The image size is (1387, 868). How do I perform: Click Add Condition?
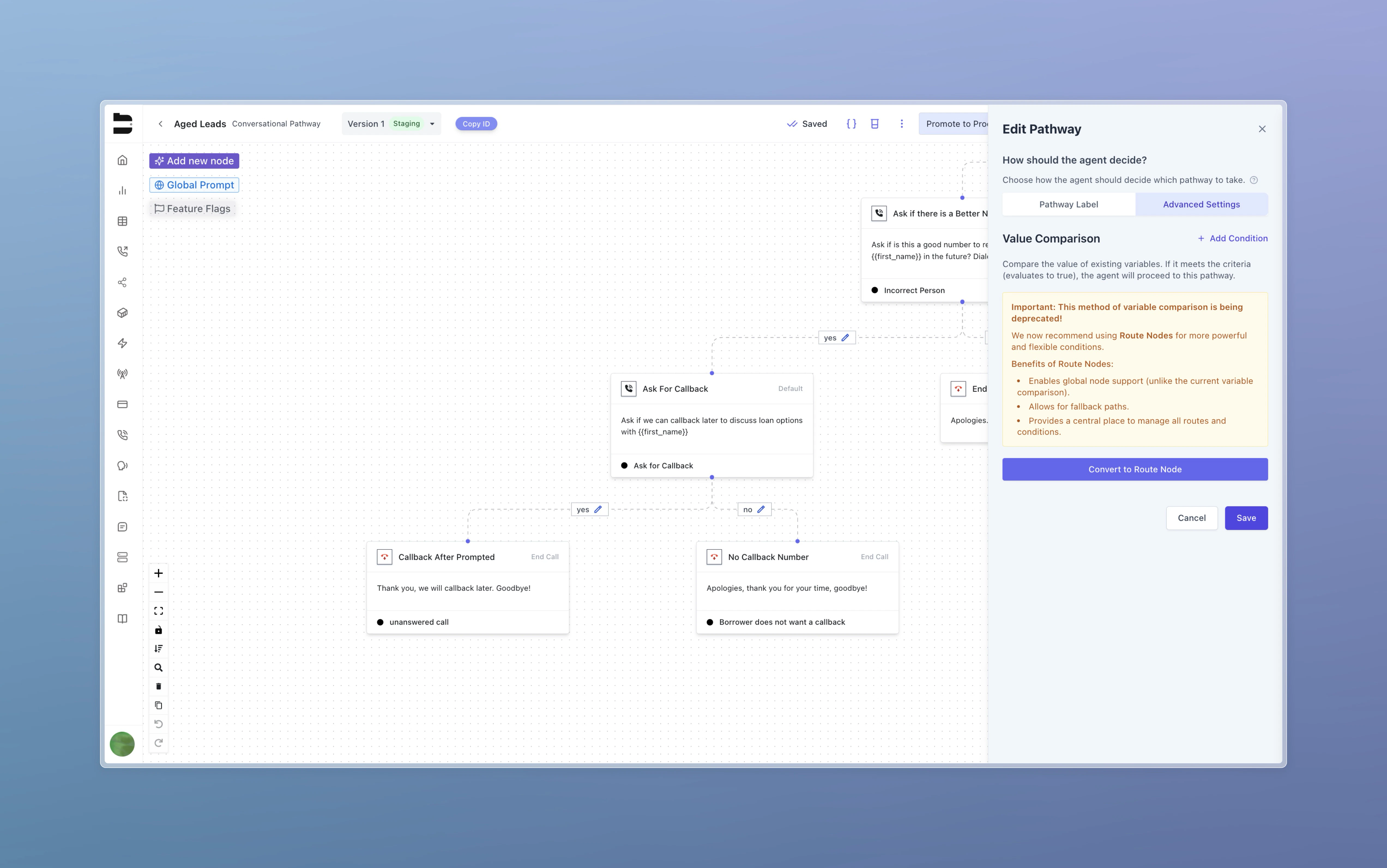[1232, 238]
